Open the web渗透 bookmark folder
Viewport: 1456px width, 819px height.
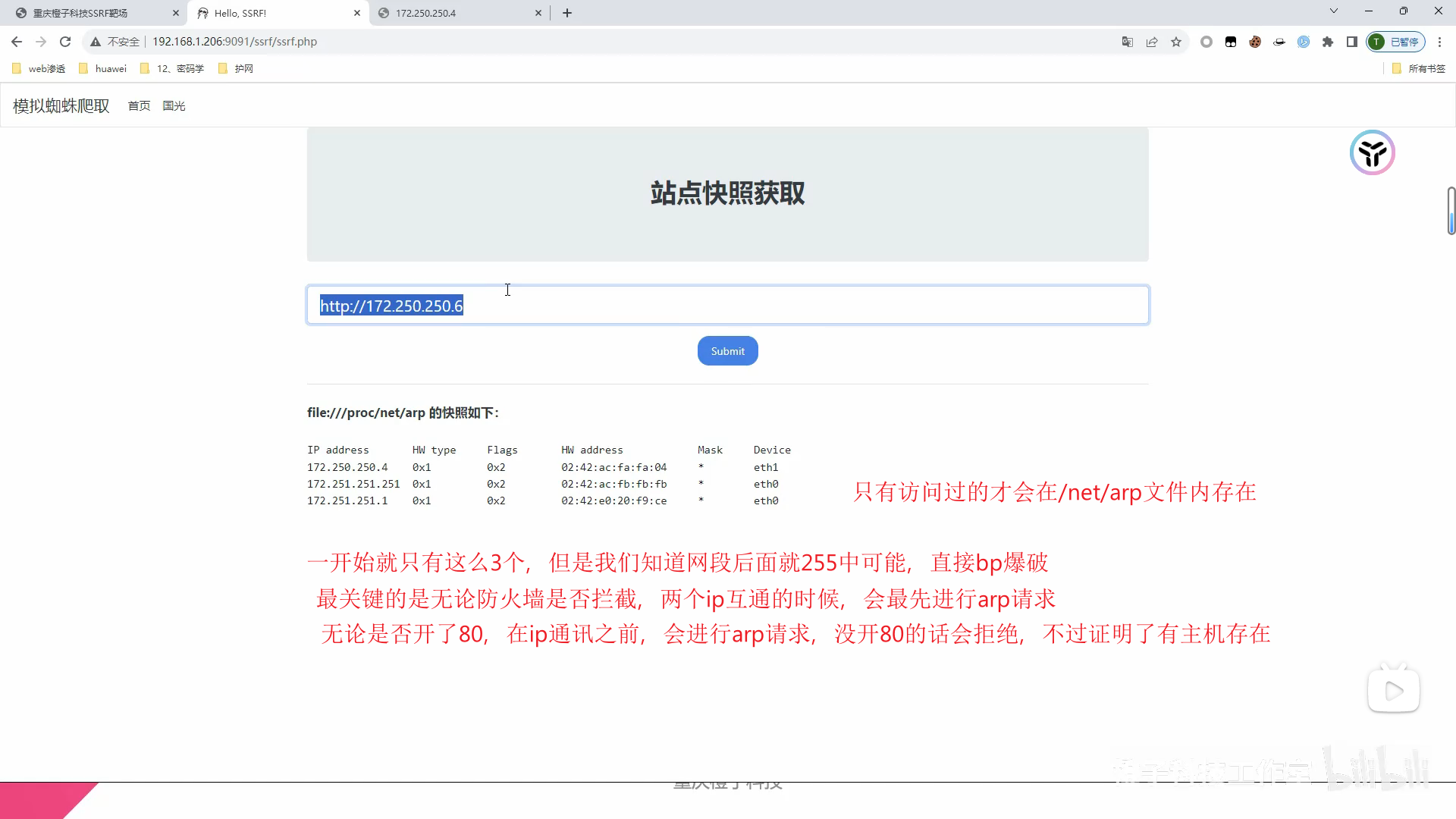pos(39,68)
